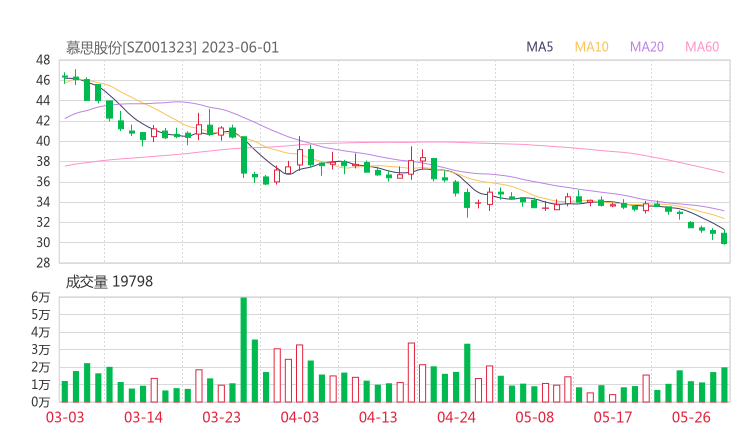Image resolution: width=740 pixels, height=440 pixels.
Task: Click the 5万 volume axis label
Action: point(41,314)
